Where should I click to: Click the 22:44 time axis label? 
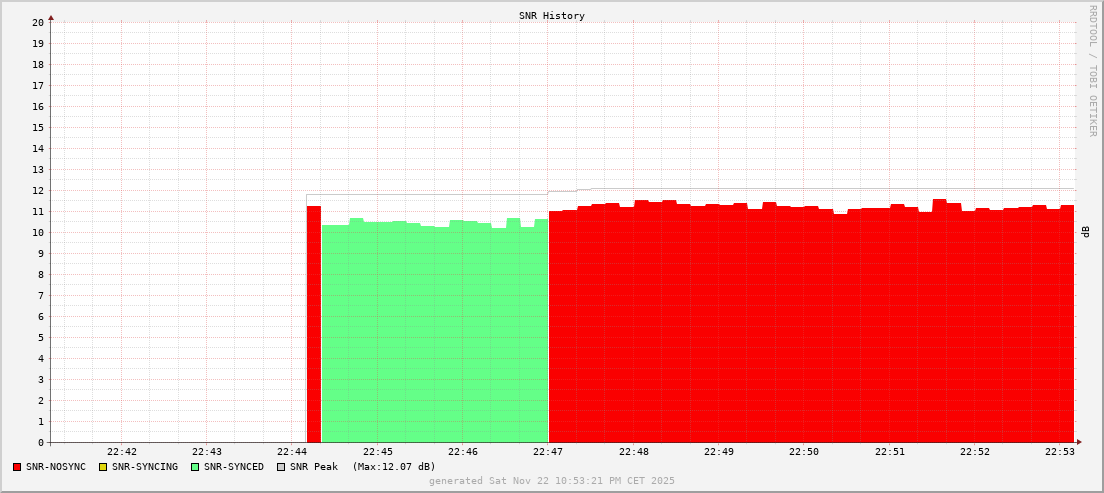click(x=292, y=452)
